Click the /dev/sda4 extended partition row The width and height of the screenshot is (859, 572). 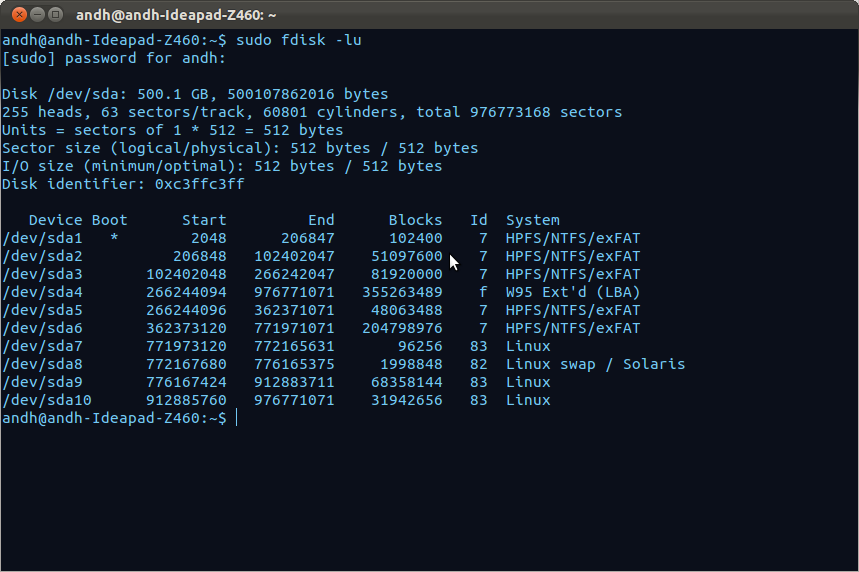(x=321, y=292)
